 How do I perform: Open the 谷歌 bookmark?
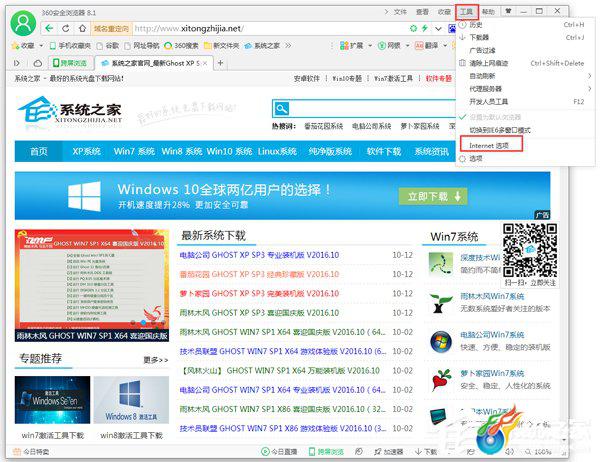[108, 46]
